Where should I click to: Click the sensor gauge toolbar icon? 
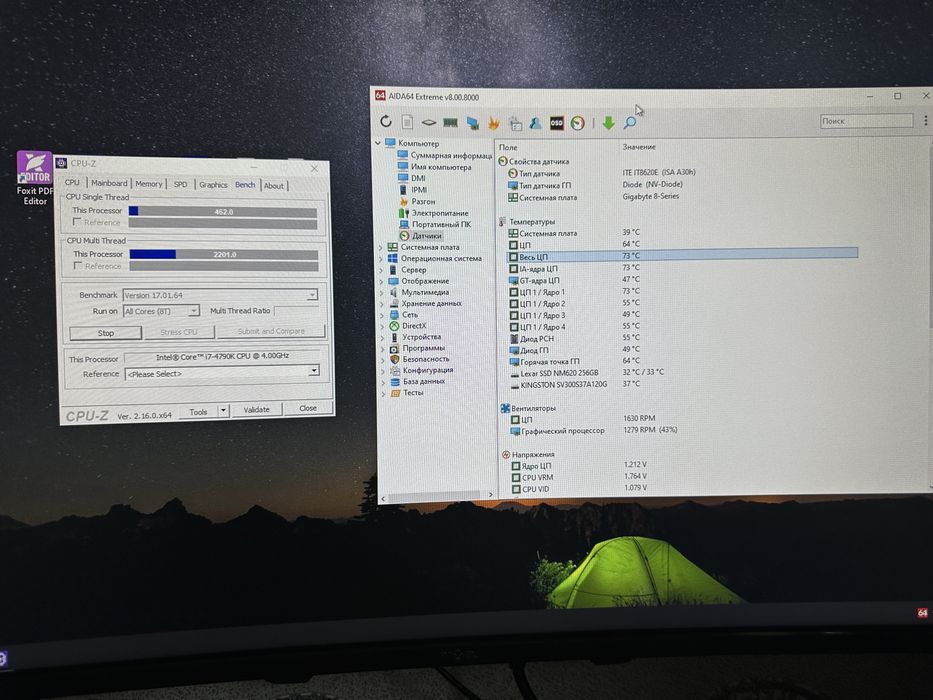click(578, 123)
